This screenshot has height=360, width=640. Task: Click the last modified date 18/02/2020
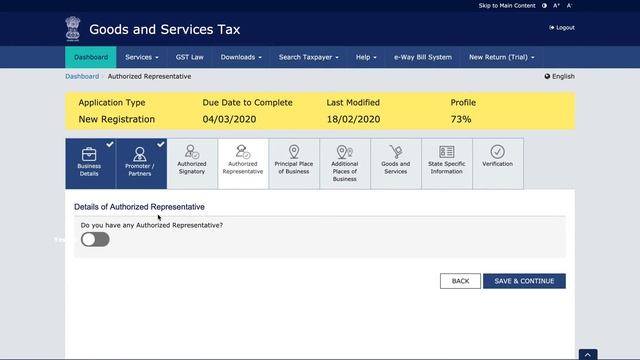click(x=353, y=119)
